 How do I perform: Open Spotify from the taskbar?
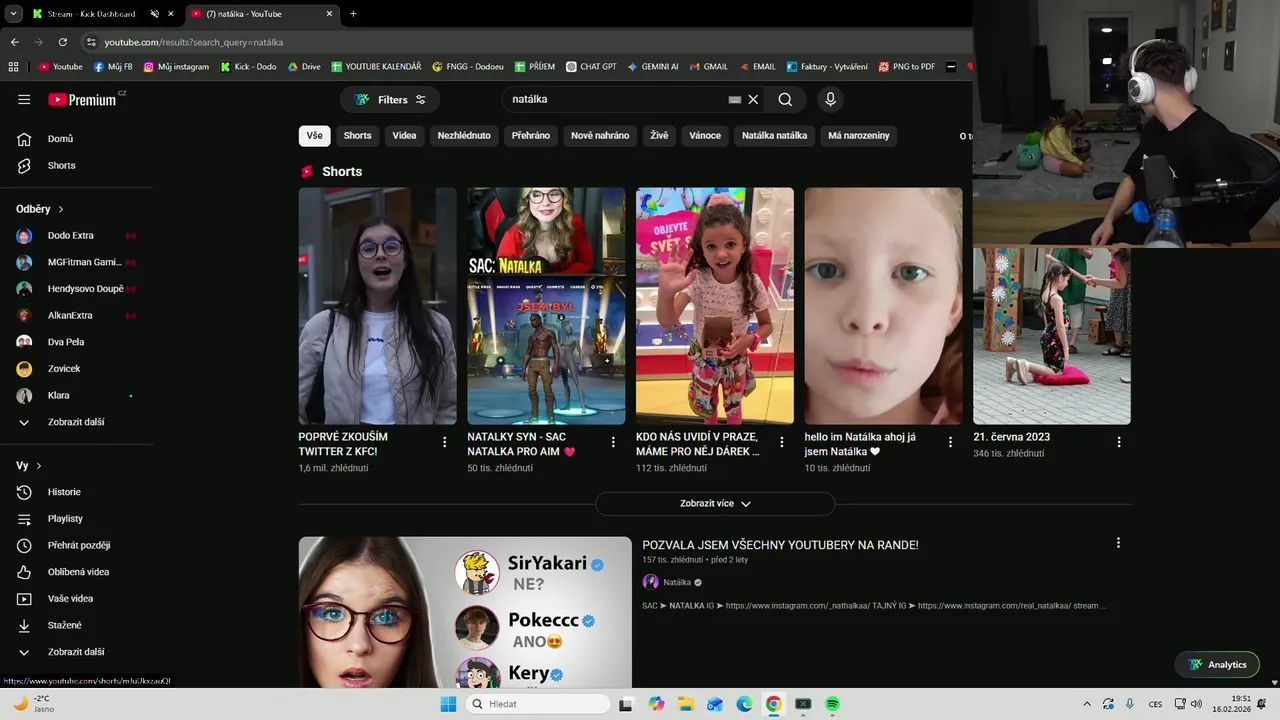(832, 704)
